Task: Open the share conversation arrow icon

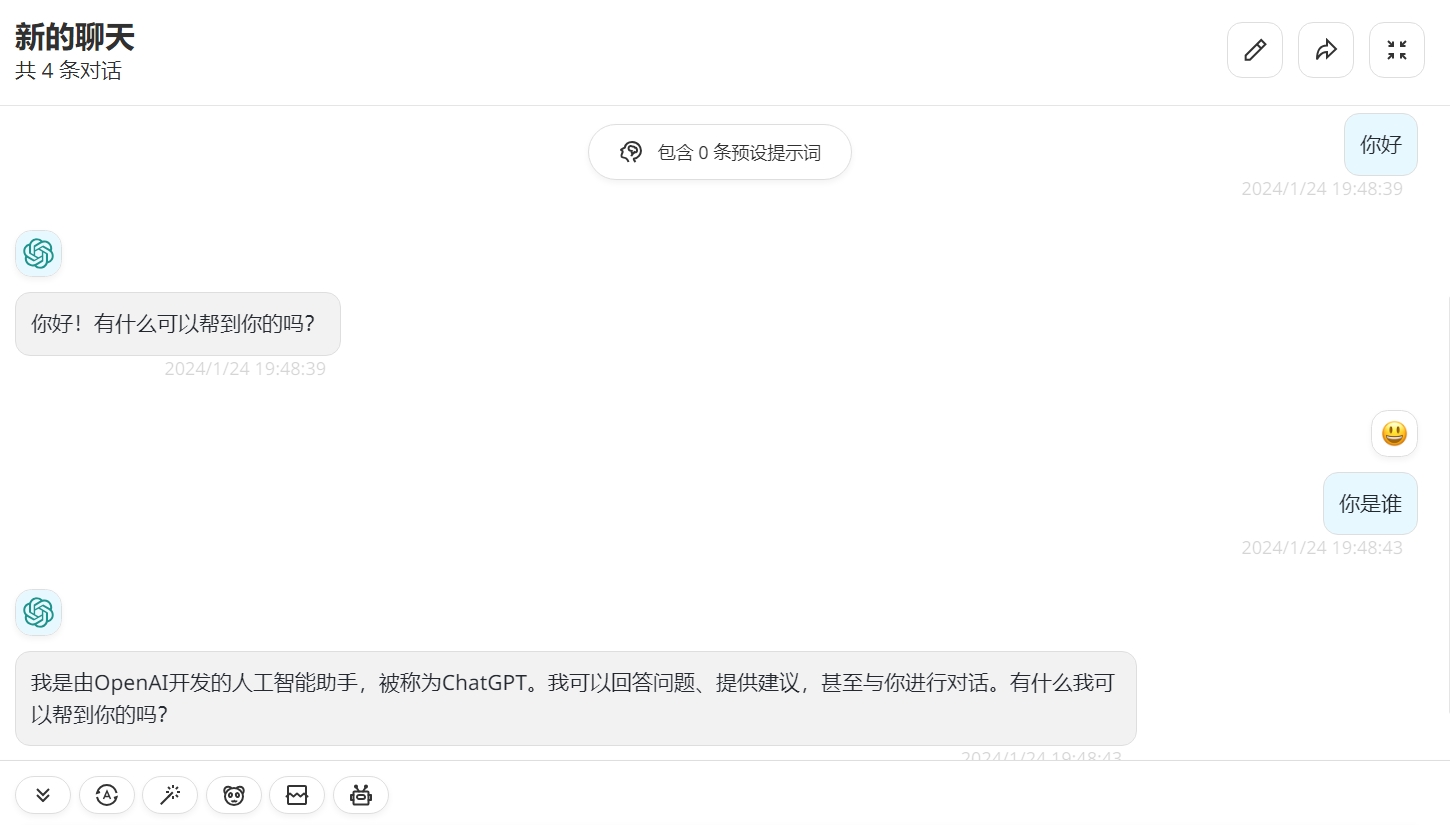Action: tap(1326, 50)
